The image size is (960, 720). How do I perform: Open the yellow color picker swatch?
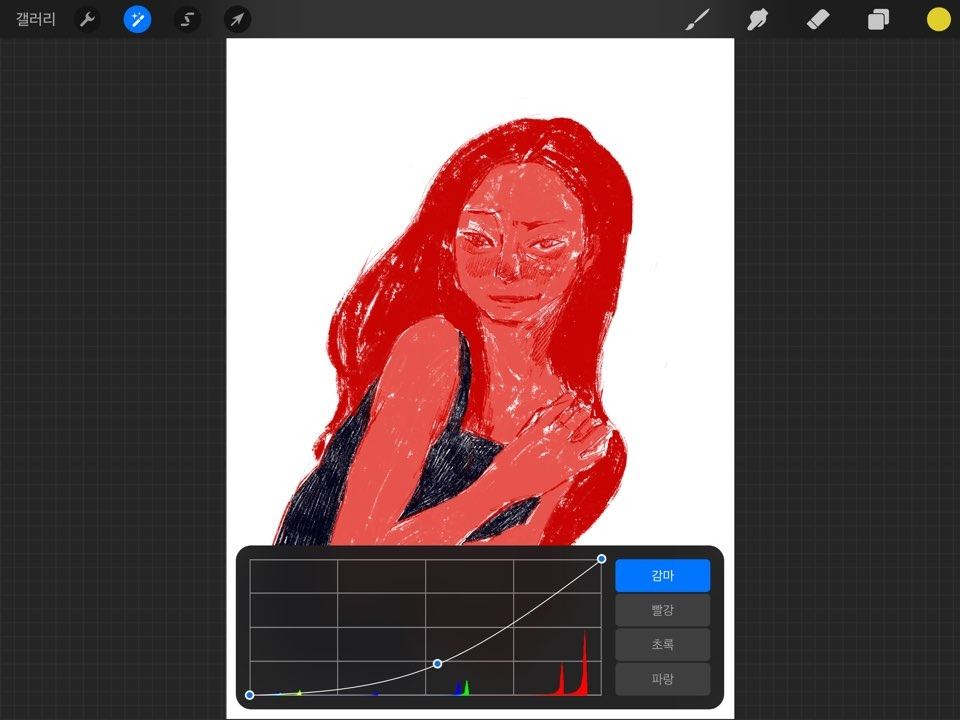(x=938, y=20)
